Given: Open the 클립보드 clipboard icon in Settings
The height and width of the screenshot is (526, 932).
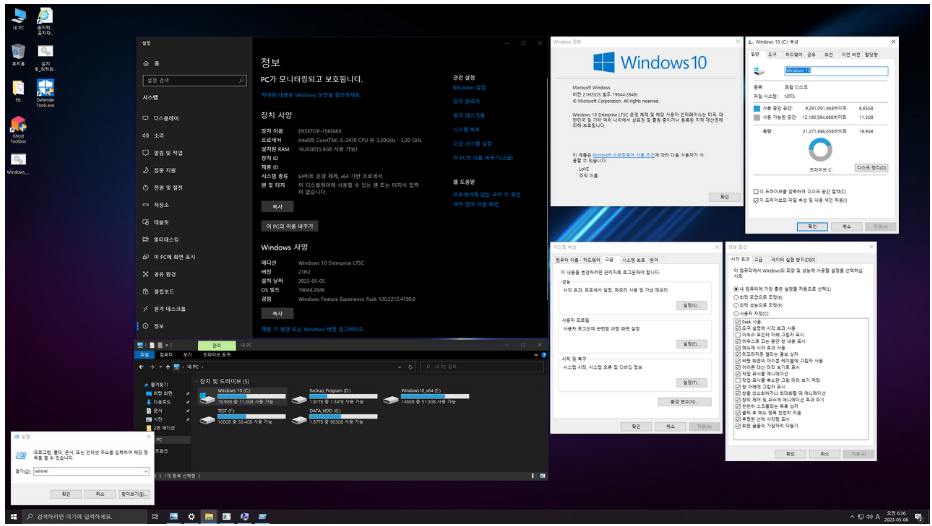Looking at the screenshot, I should click(146, 291).
